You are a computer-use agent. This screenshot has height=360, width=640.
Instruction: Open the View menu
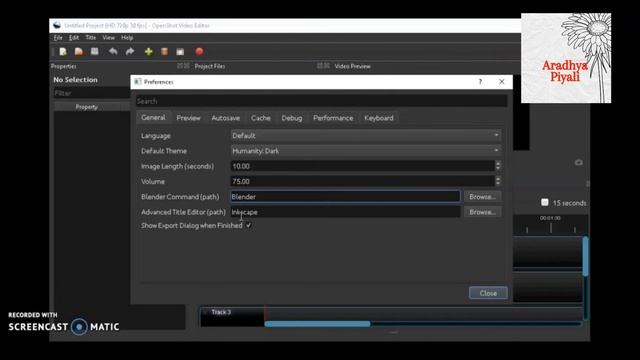tap(108, 38)
